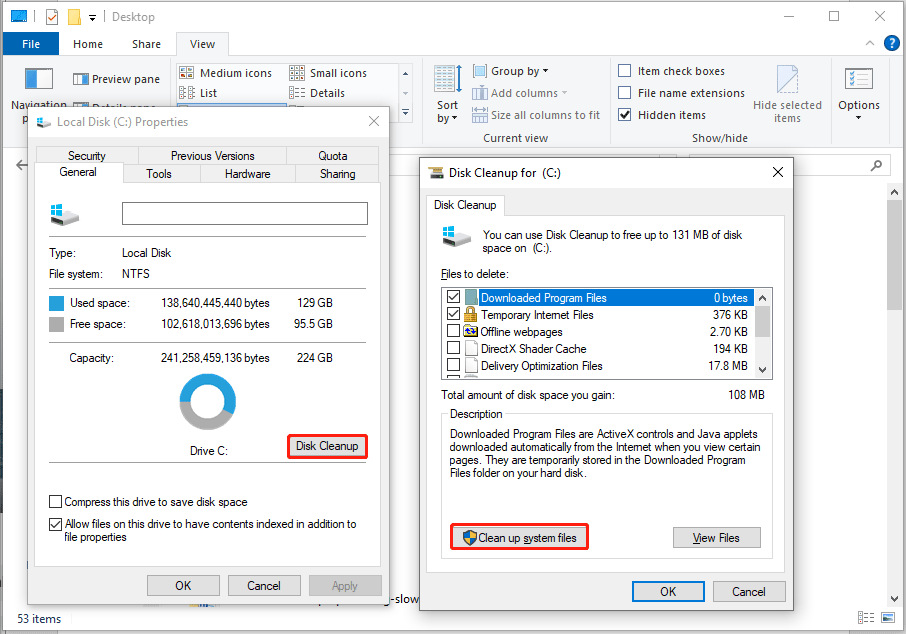The image size is (906, 634).
Task: Click the blue Used space color box
Action: tap(57, 303)
